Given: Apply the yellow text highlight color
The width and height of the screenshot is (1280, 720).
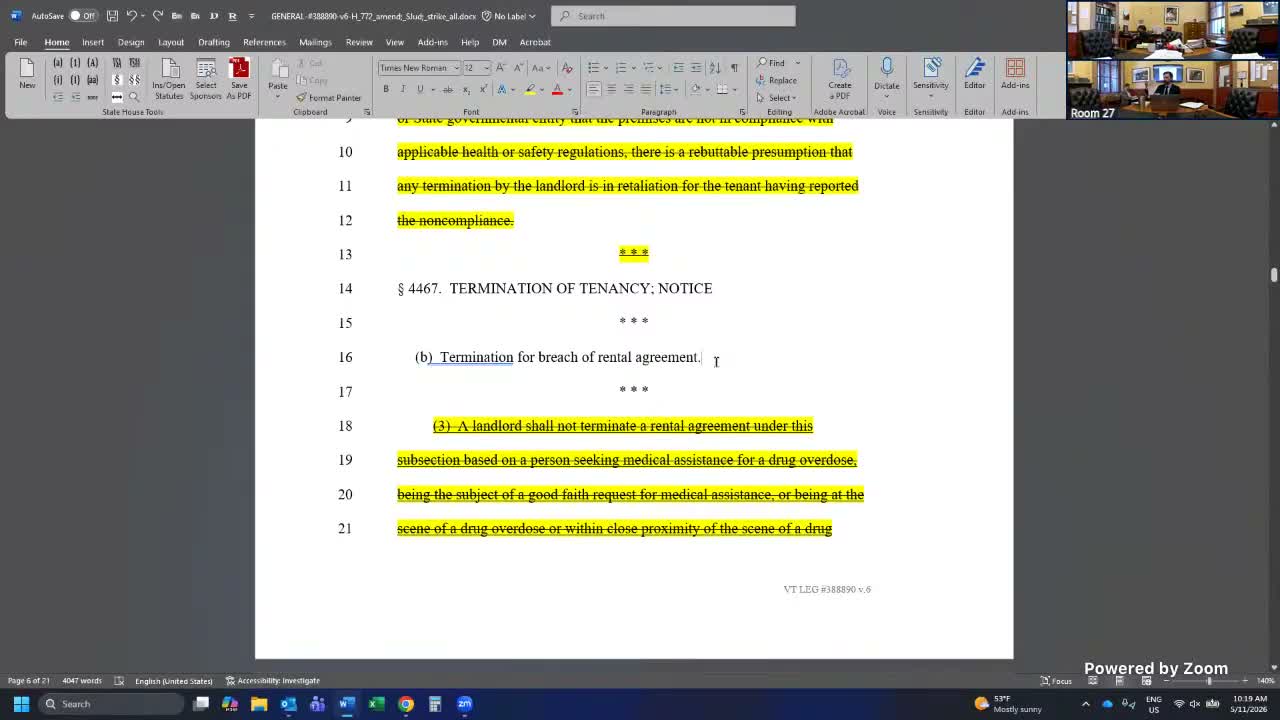Looking at the screenshot, I should tap(530, 89).
